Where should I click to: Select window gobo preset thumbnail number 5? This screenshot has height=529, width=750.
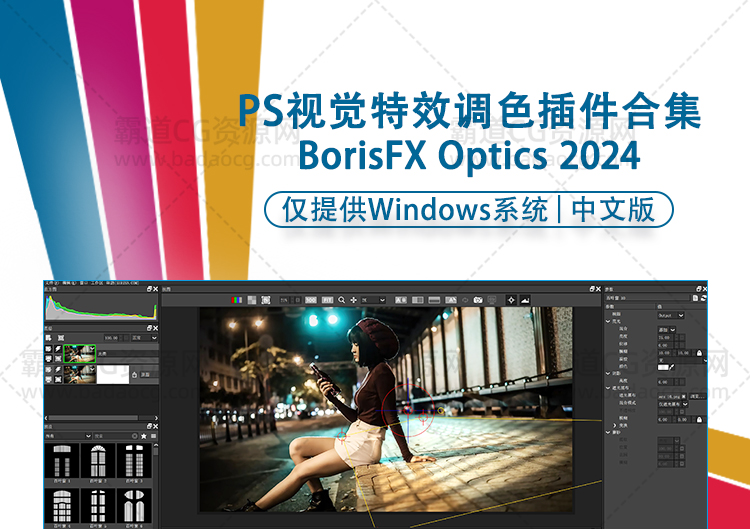coord(98,506)
